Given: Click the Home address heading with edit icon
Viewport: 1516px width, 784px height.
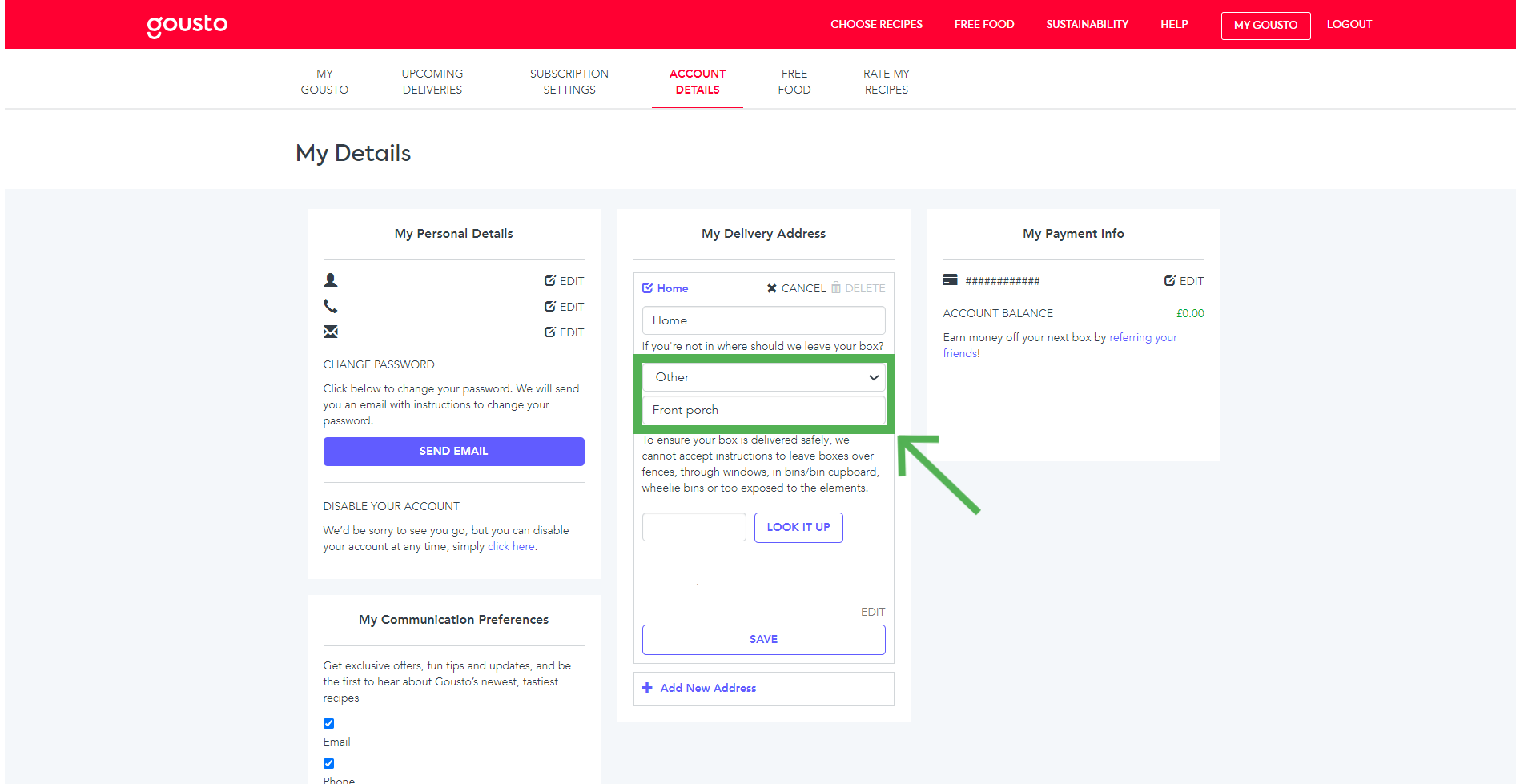Looking at the screenshot, I should (x=665, y=288).
